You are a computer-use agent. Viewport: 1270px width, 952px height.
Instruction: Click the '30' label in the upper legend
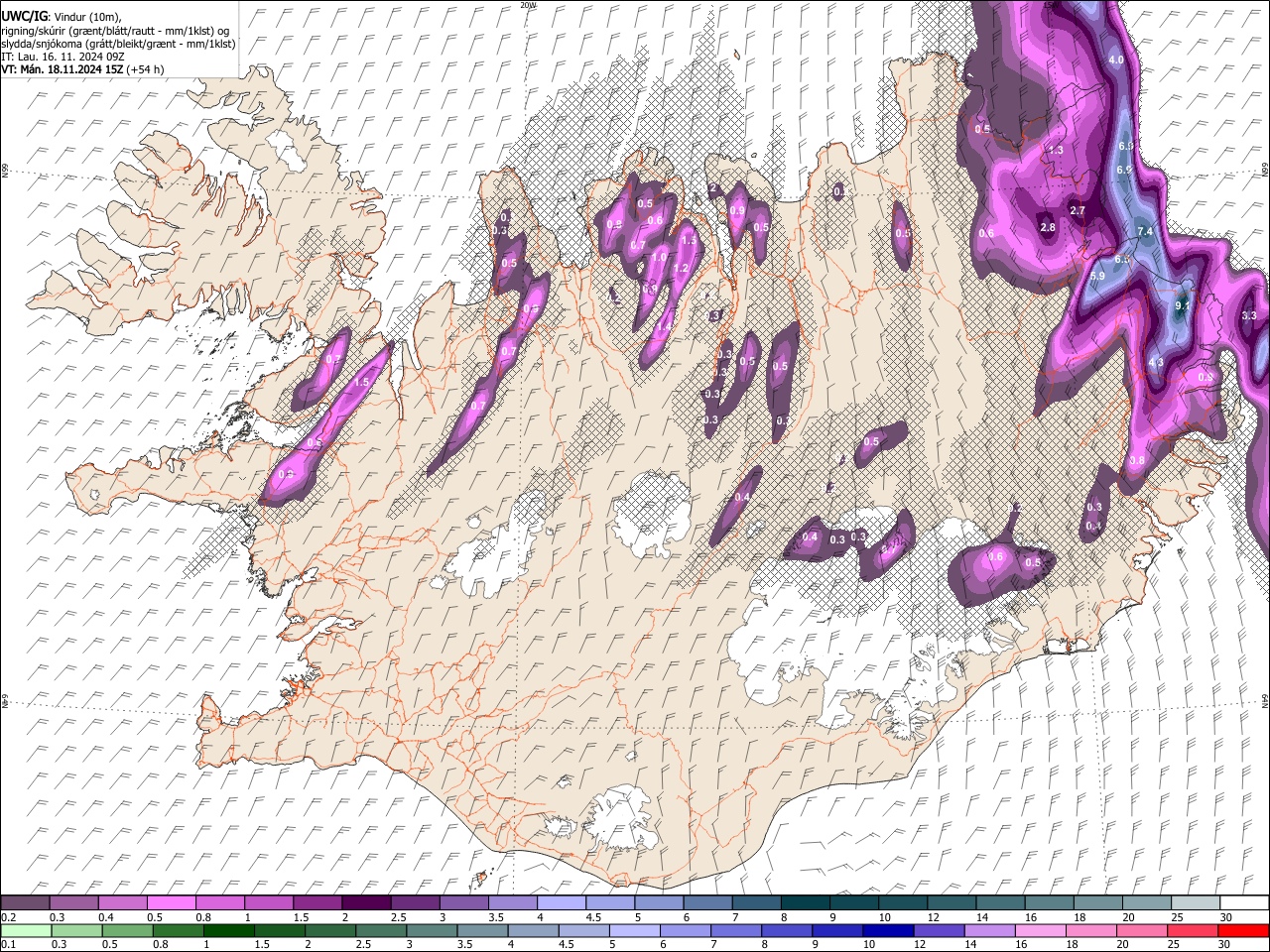1226,917
